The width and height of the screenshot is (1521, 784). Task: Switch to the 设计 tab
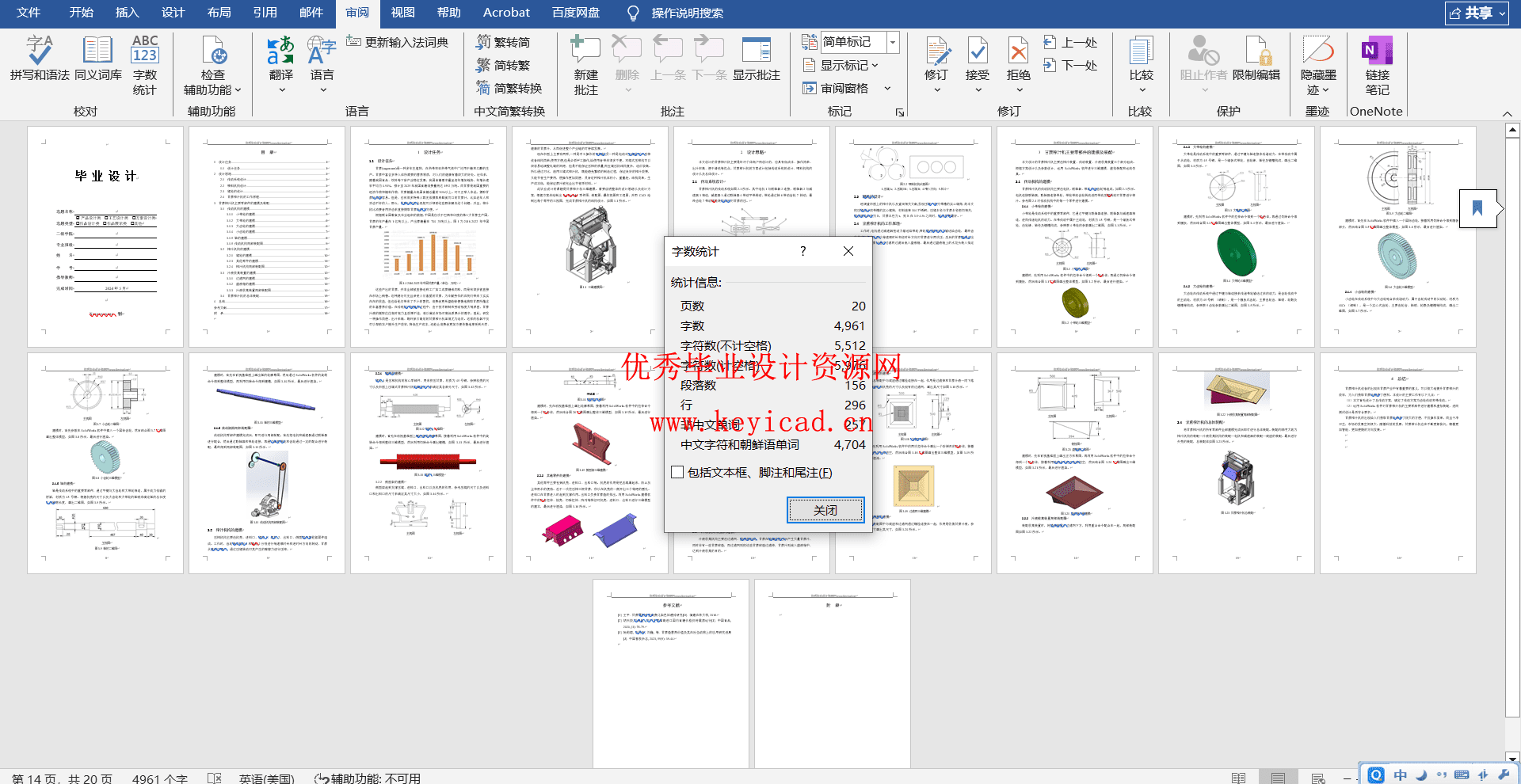pos(173,13)
